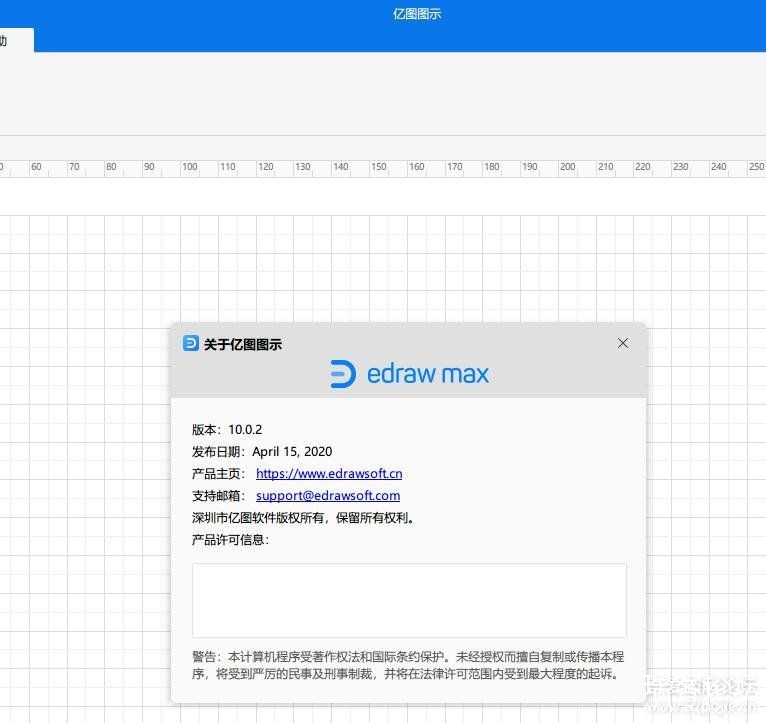The image size is (766, 723).
Task: Click the version number 10.0.2 text
Action: pos(244,429)
